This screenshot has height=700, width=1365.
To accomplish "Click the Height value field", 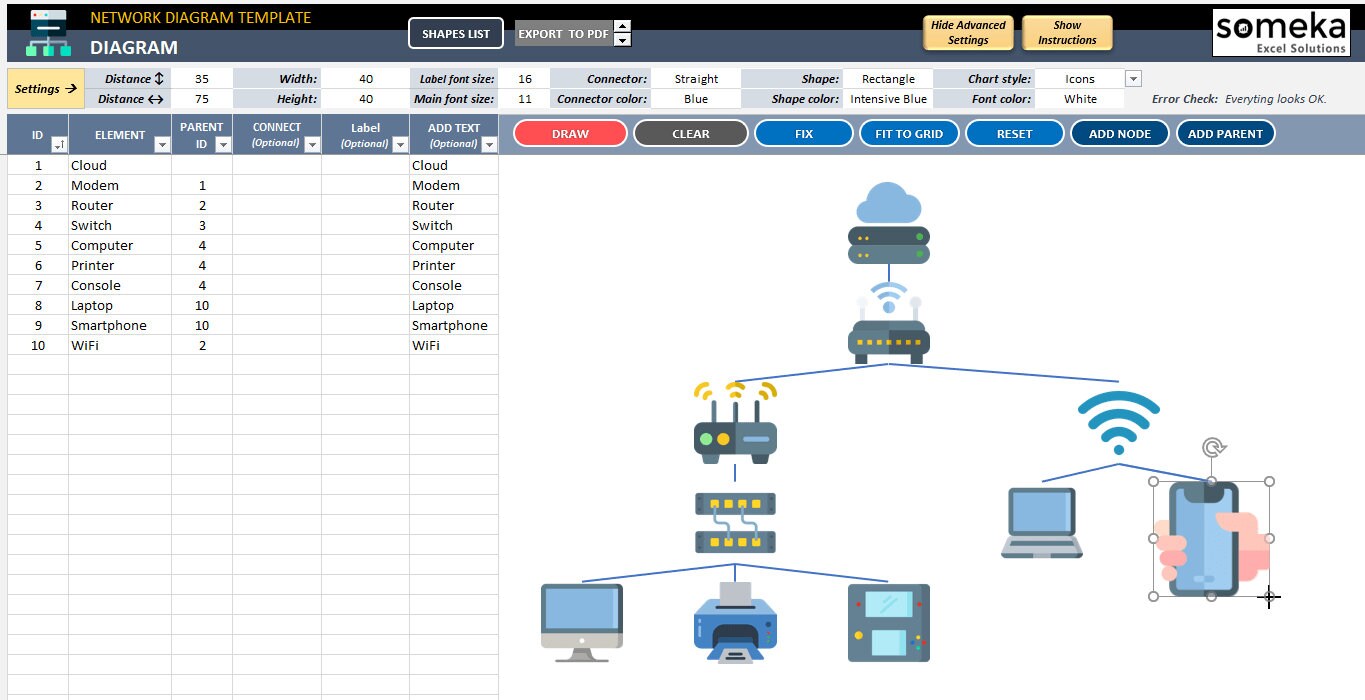I will coord(366,99).
